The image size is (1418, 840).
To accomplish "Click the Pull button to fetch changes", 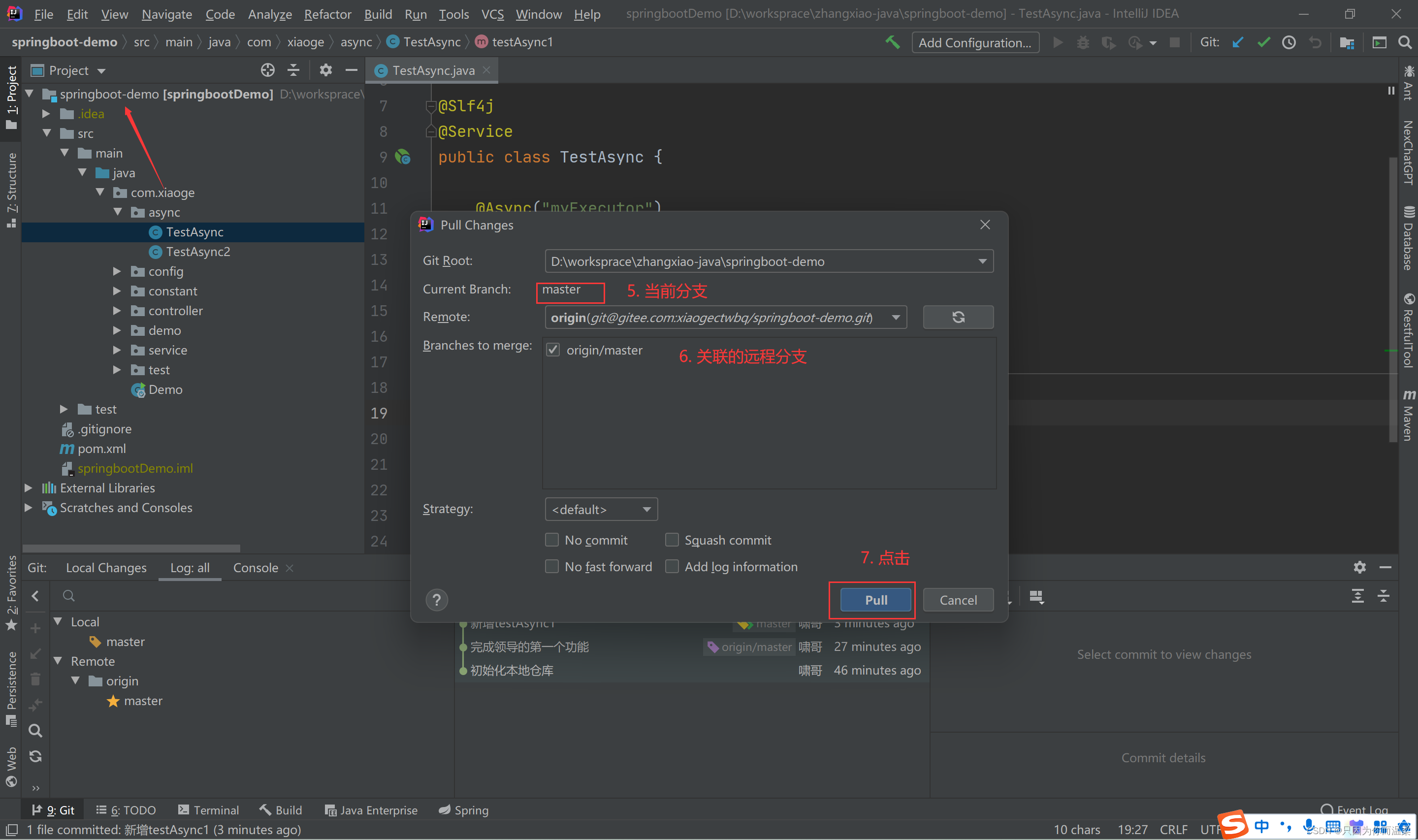I will click(x=875, y=599).
